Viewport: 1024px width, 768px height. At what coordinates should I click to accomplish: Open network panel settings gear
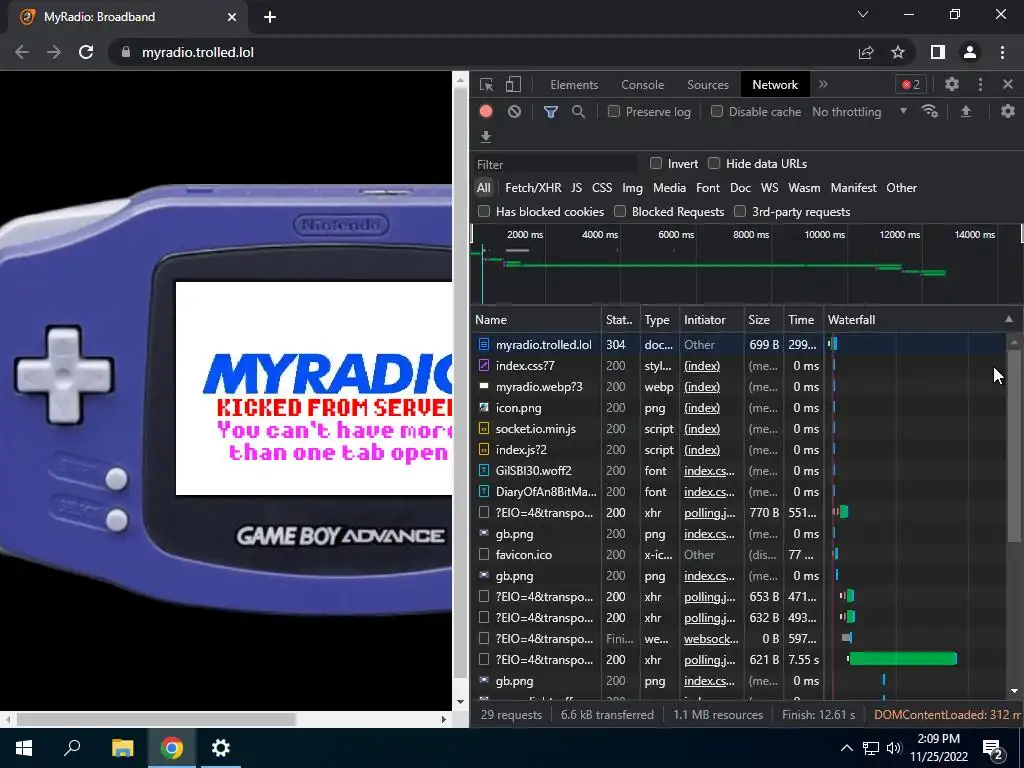pos(1008,112)
